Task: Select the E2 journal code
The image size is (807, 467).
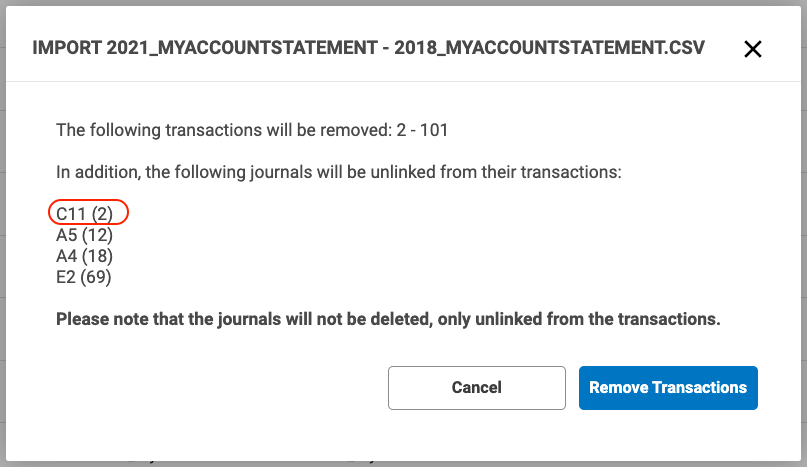Action: tap(66, 277)
